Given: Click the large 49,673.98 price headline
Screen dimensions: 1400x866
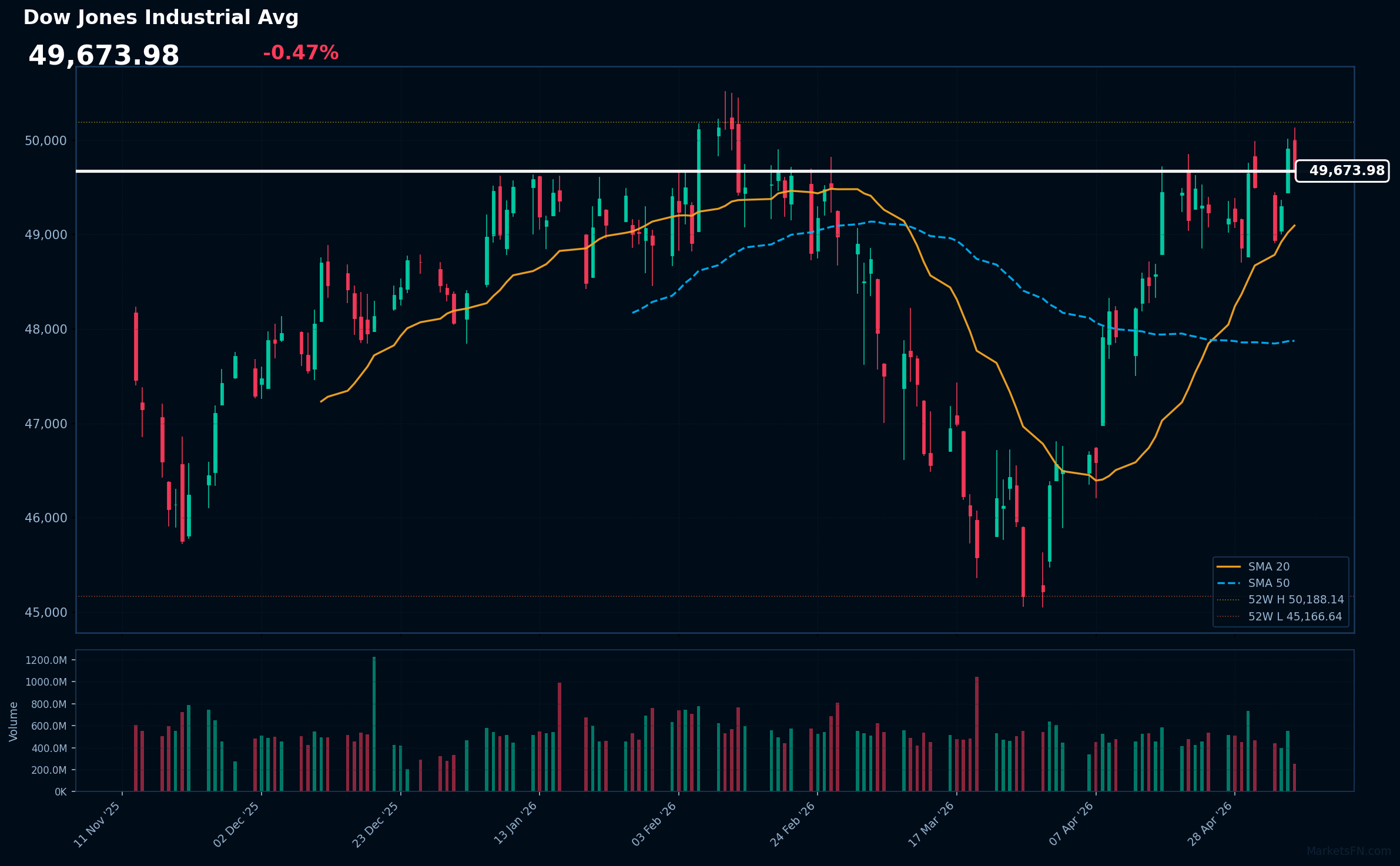Looking at the screenshot, I should tap(103, 56).
